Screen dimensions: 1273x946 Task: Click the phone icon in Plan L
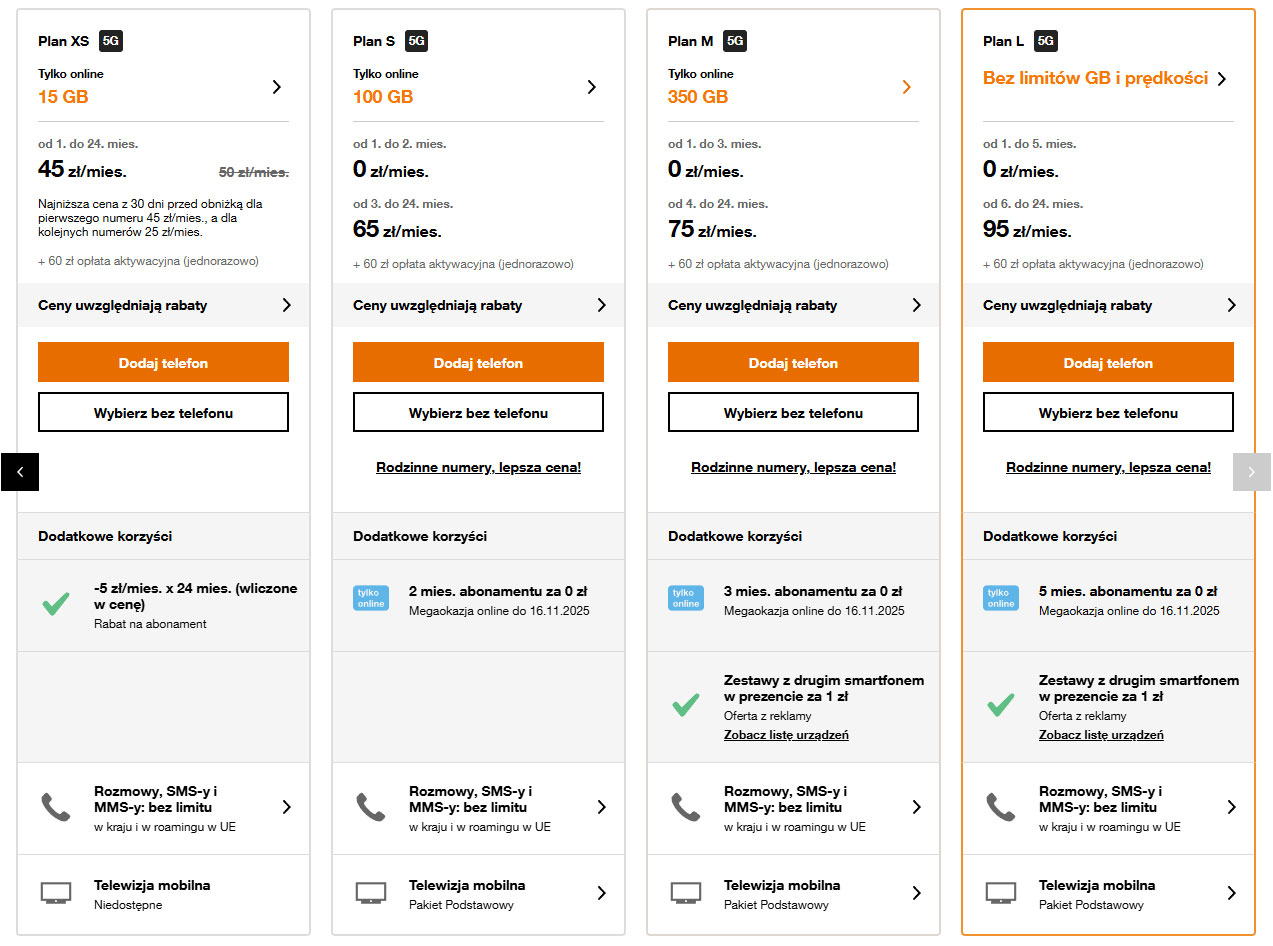[1000, 807]
